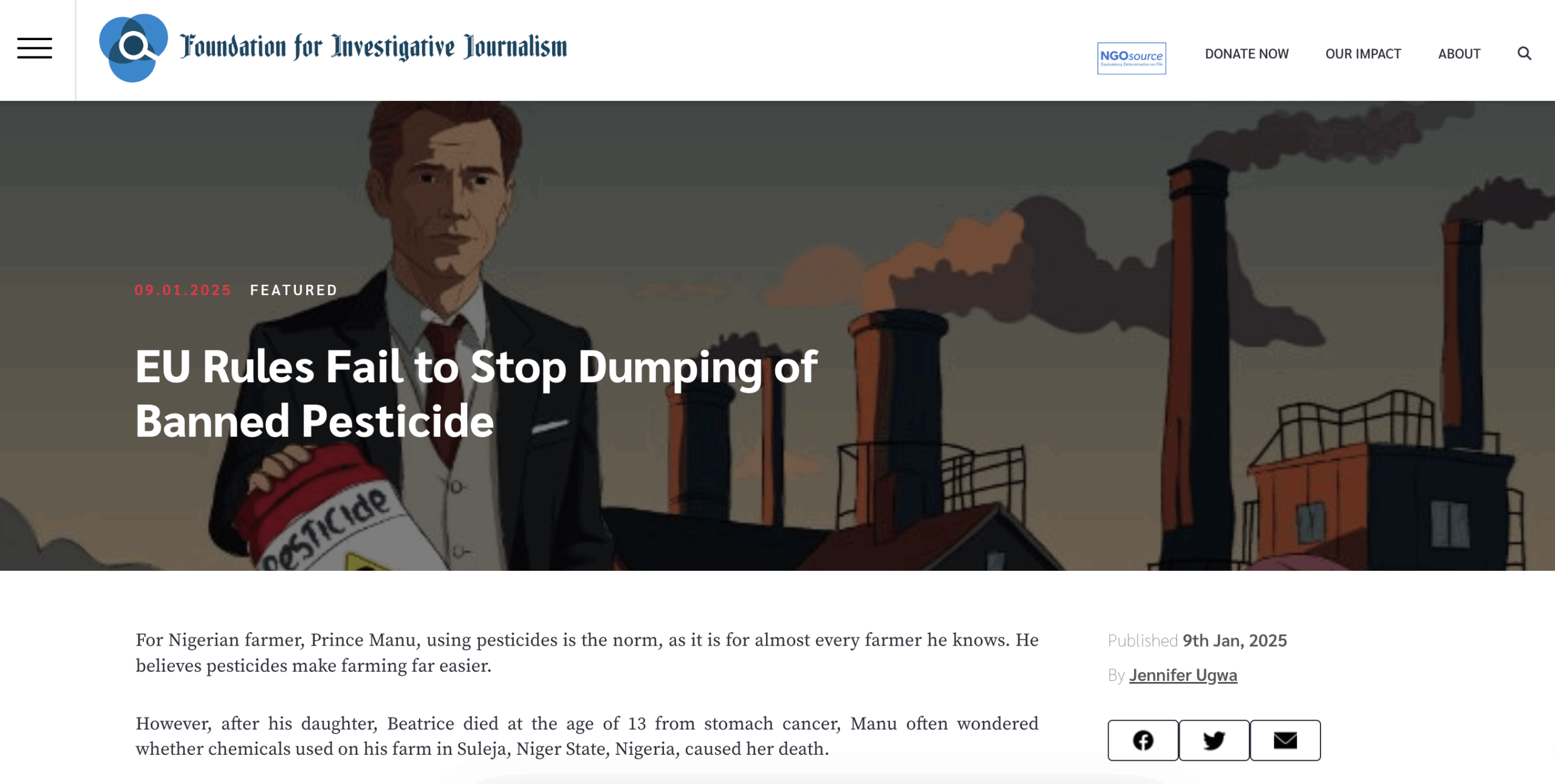The width and height of the screenshot is (1555, 784).
Task: Click the blue magnifier logo icon
Action: 133,47
